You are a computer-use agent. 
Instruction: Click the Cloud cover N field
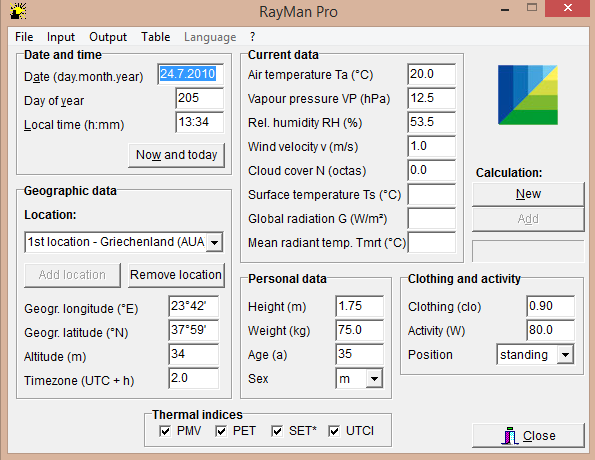coord(431,170)
